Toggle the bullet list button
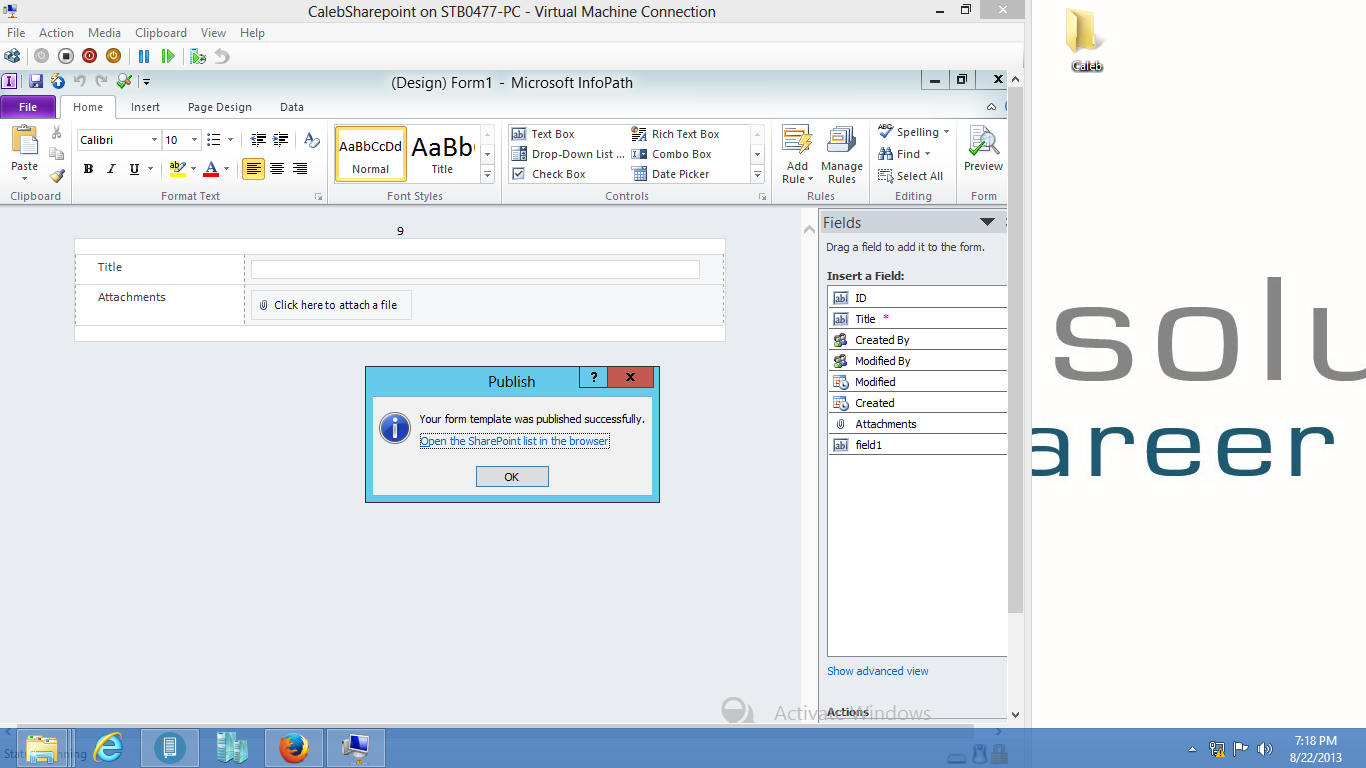The width and height of the screenshot is (1366, 768). (213, 140)
